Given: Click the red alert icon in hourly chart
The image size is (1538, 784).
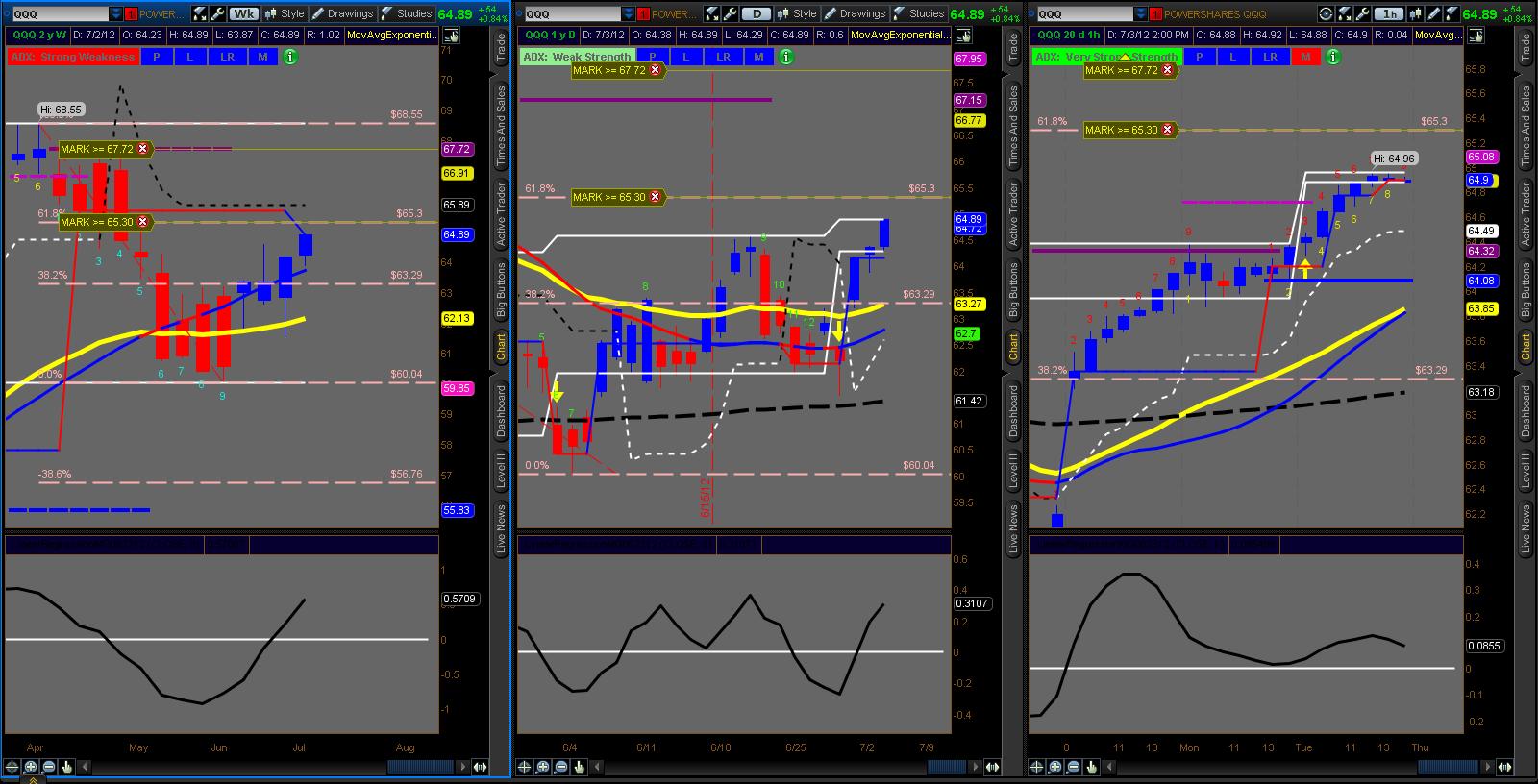Looking at the screenshot, I should 1155,14.
